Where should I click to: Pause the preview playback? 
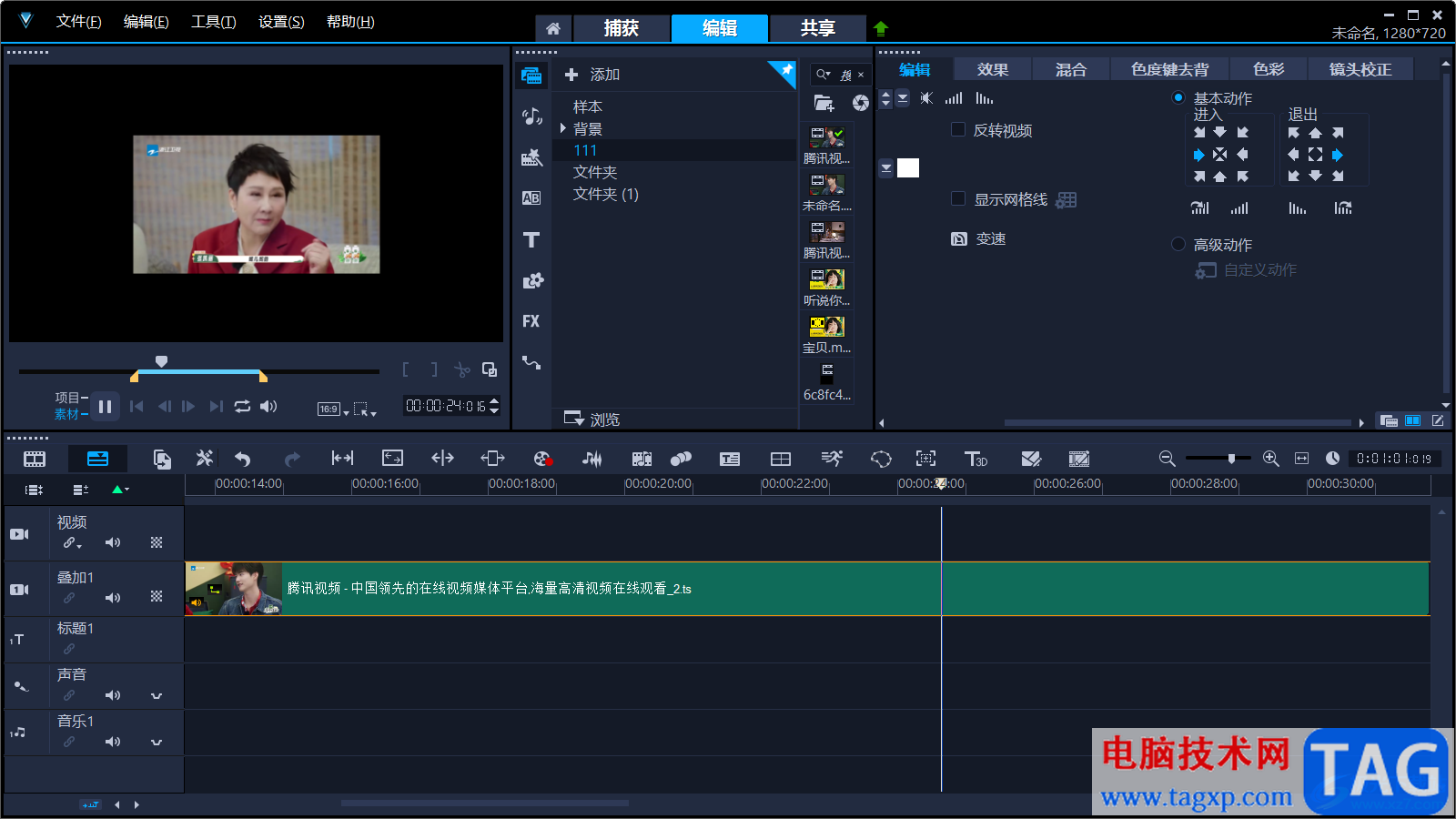coord(105,407)
